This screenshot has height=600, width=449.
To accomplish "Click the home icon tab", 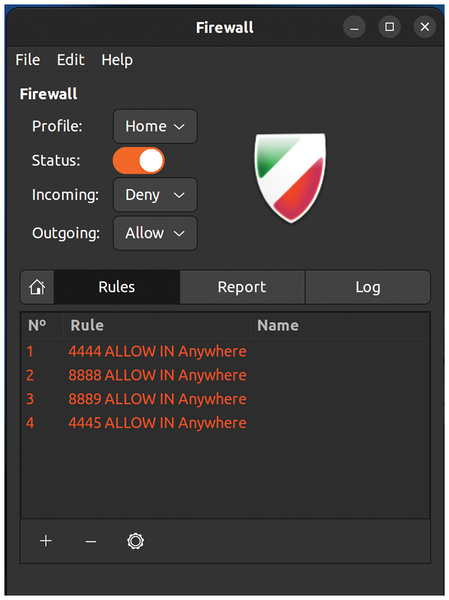I will (37, 287).
